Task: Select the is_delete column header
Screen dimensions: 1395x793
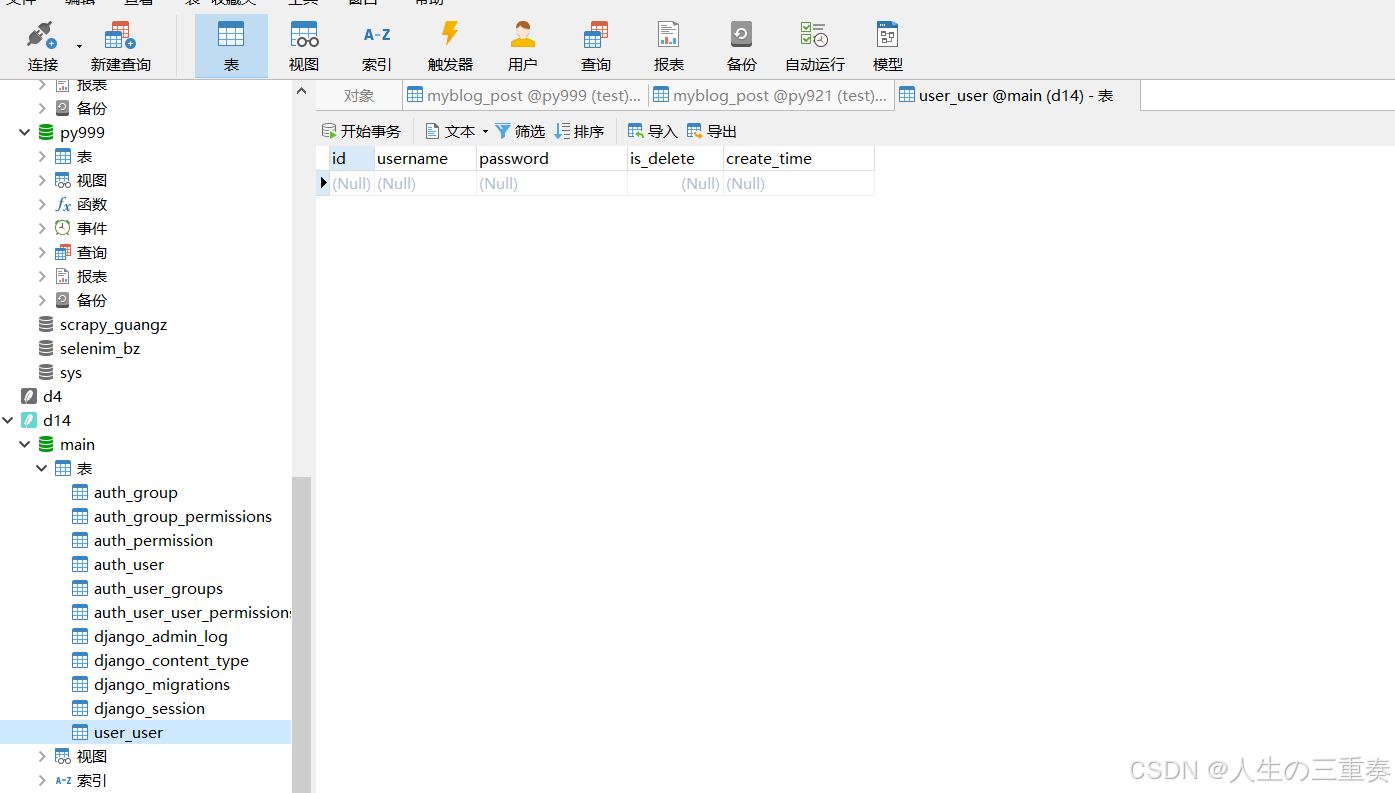Action: click(676, 158)
